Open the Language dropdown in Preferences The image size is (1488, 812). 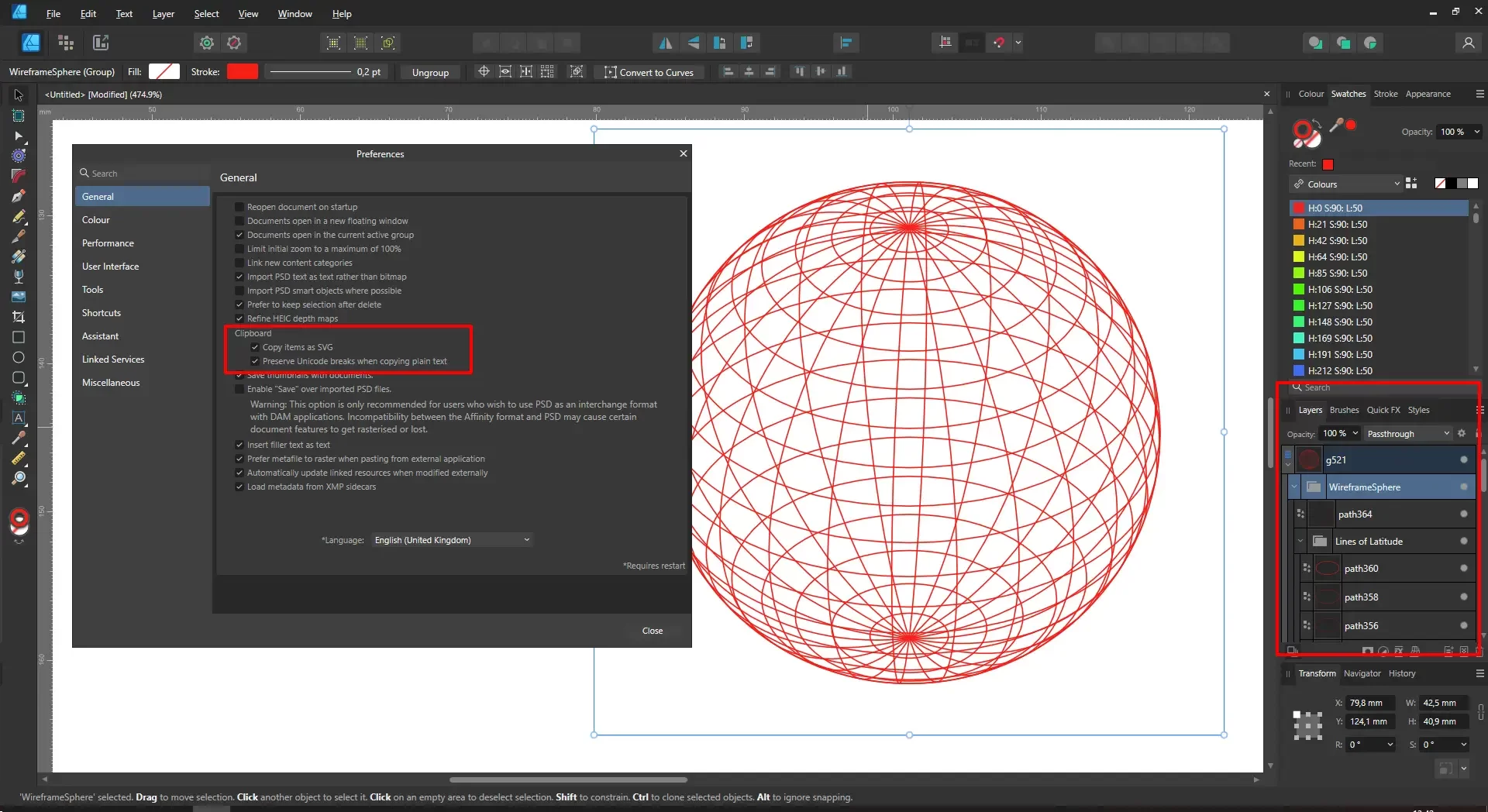point(452,540)
